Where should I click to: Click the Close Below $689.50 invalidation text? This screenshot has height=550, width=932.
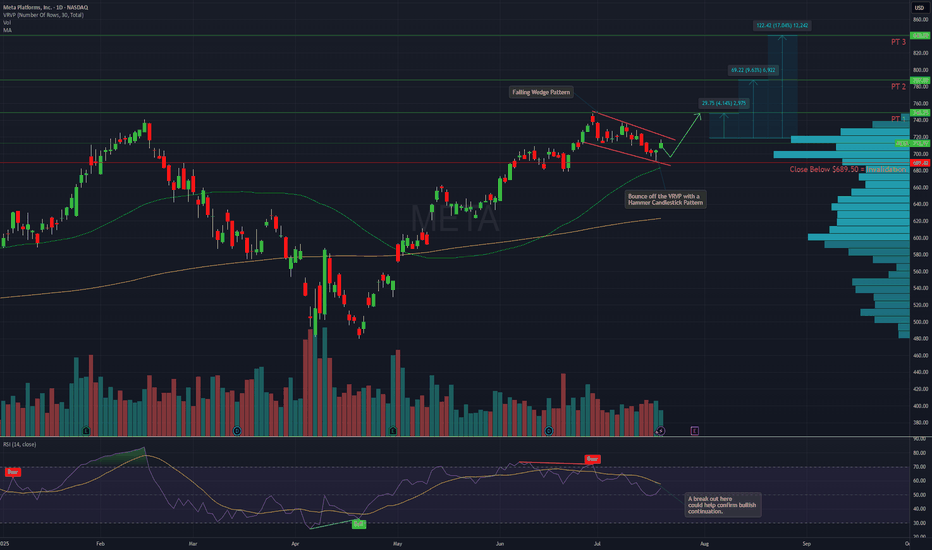click(x=848, y=169)
